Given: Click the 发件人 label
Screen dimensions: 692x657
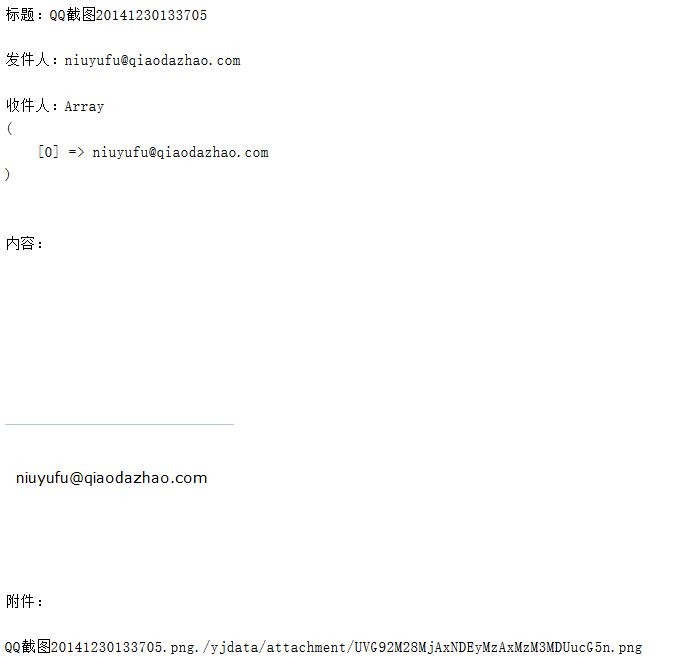Looking at the screenshot, I should click(27, 60).
